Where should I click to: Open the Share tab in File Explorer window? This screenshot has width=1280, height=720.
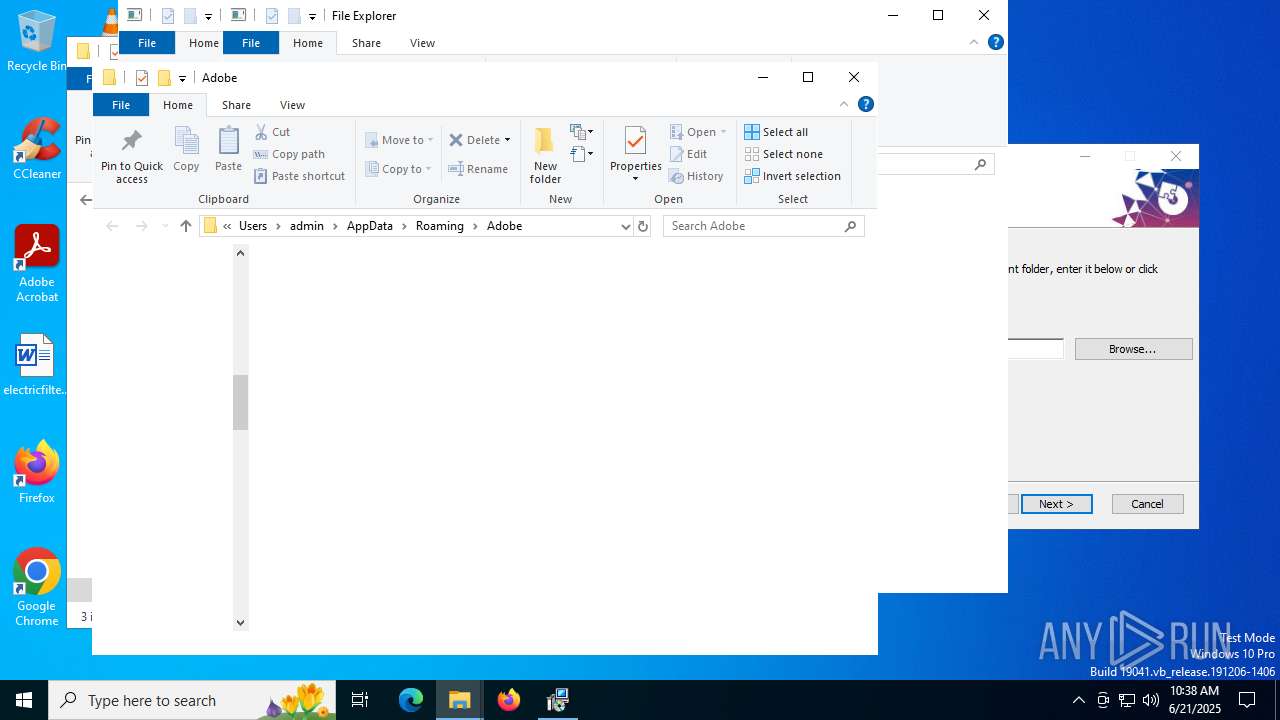click(x=366, y=43)
